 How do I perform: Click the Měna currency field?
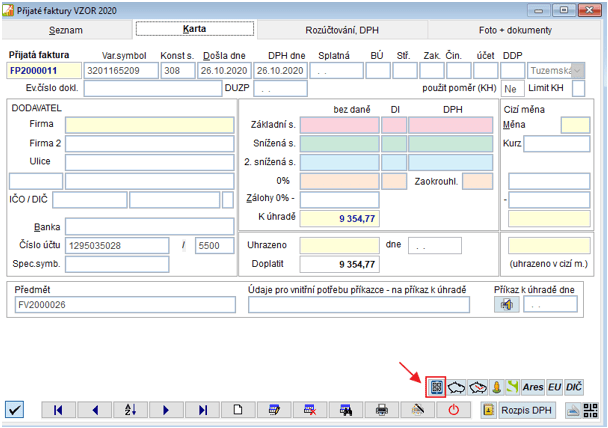(575, 125)
